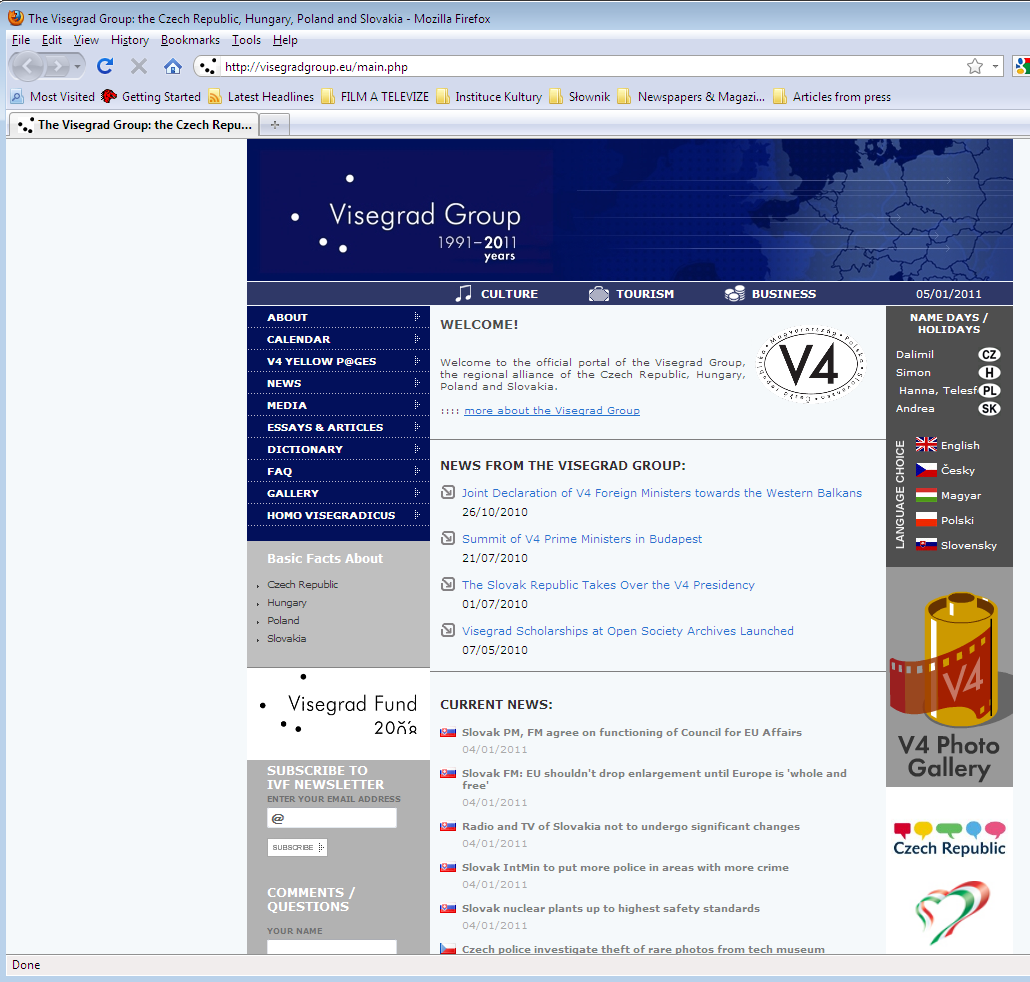This screenshot has height=982, width=1030.
Task: Expand the ABOUT menu arrow
Action: coord(416,317)
